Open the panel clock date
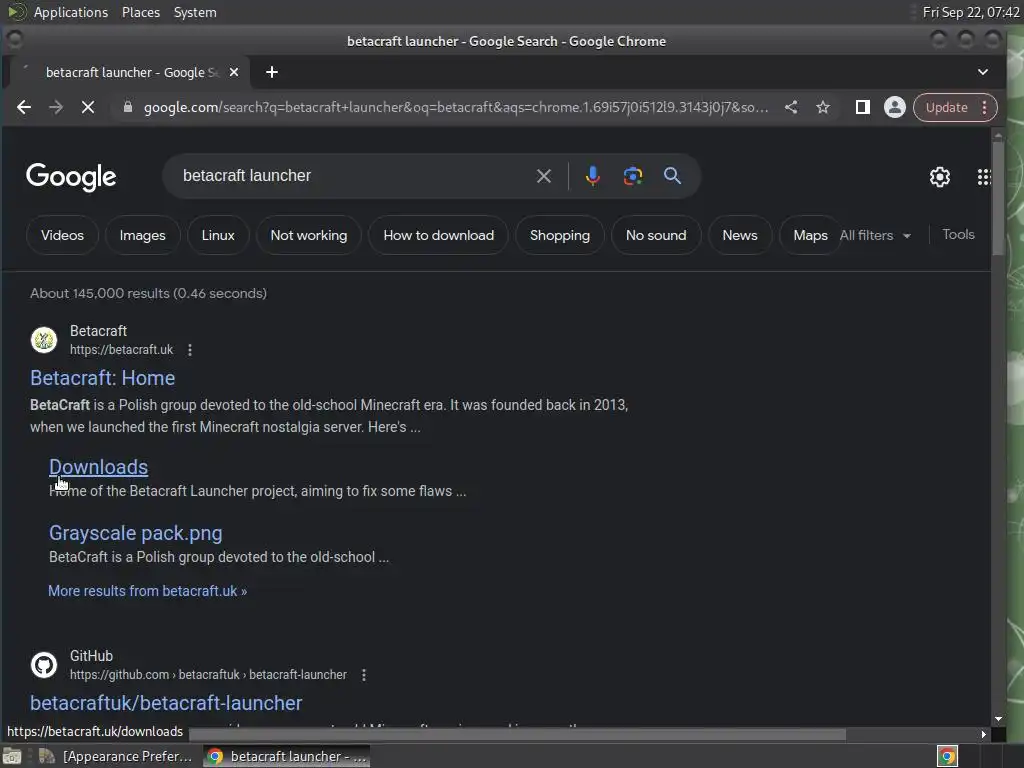The width and height of the screenshot is (1024, 768). [970, 12]
